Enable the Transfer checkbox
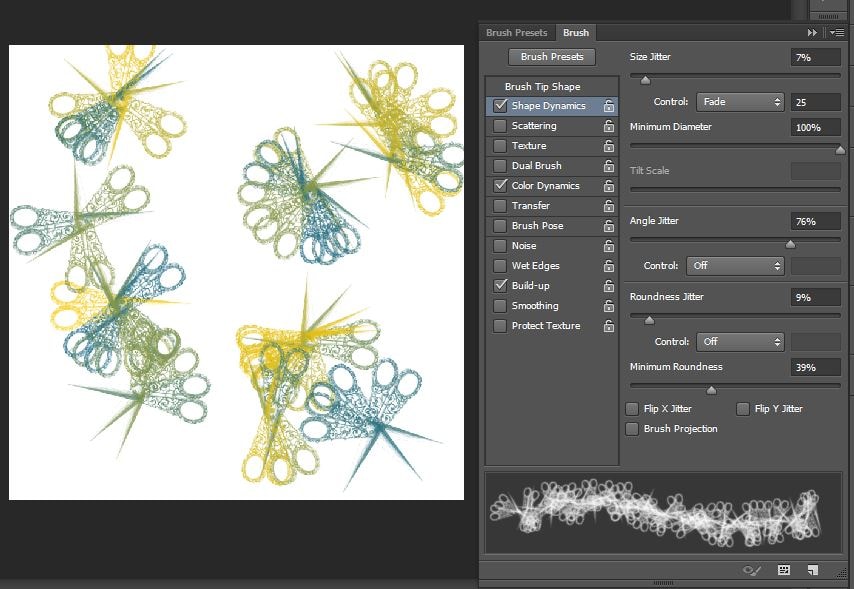This screenshot has width=854, height=589. [500, 206]
